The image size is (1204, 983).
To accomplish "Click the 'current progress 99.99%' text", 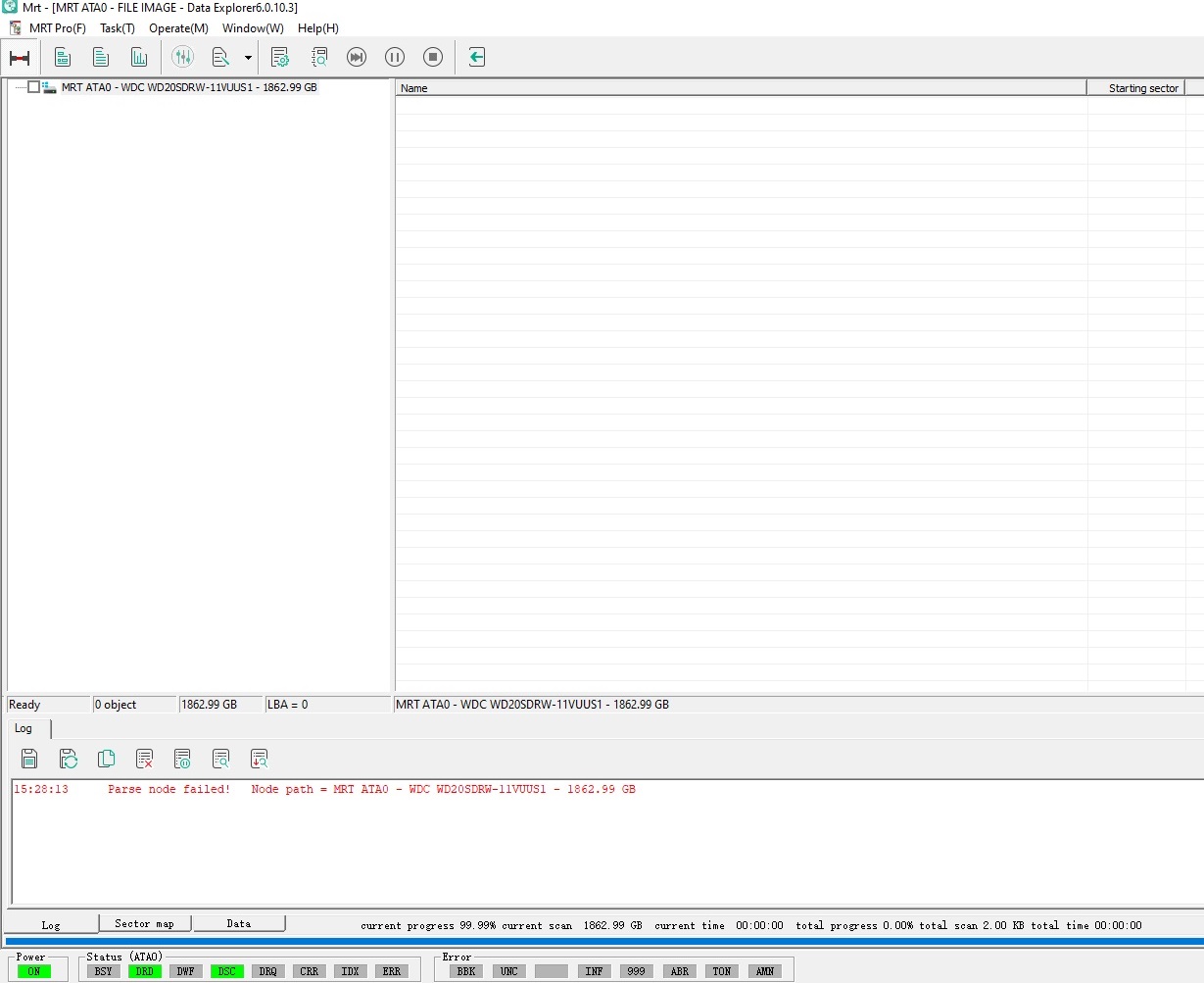I will click(428, 925).
